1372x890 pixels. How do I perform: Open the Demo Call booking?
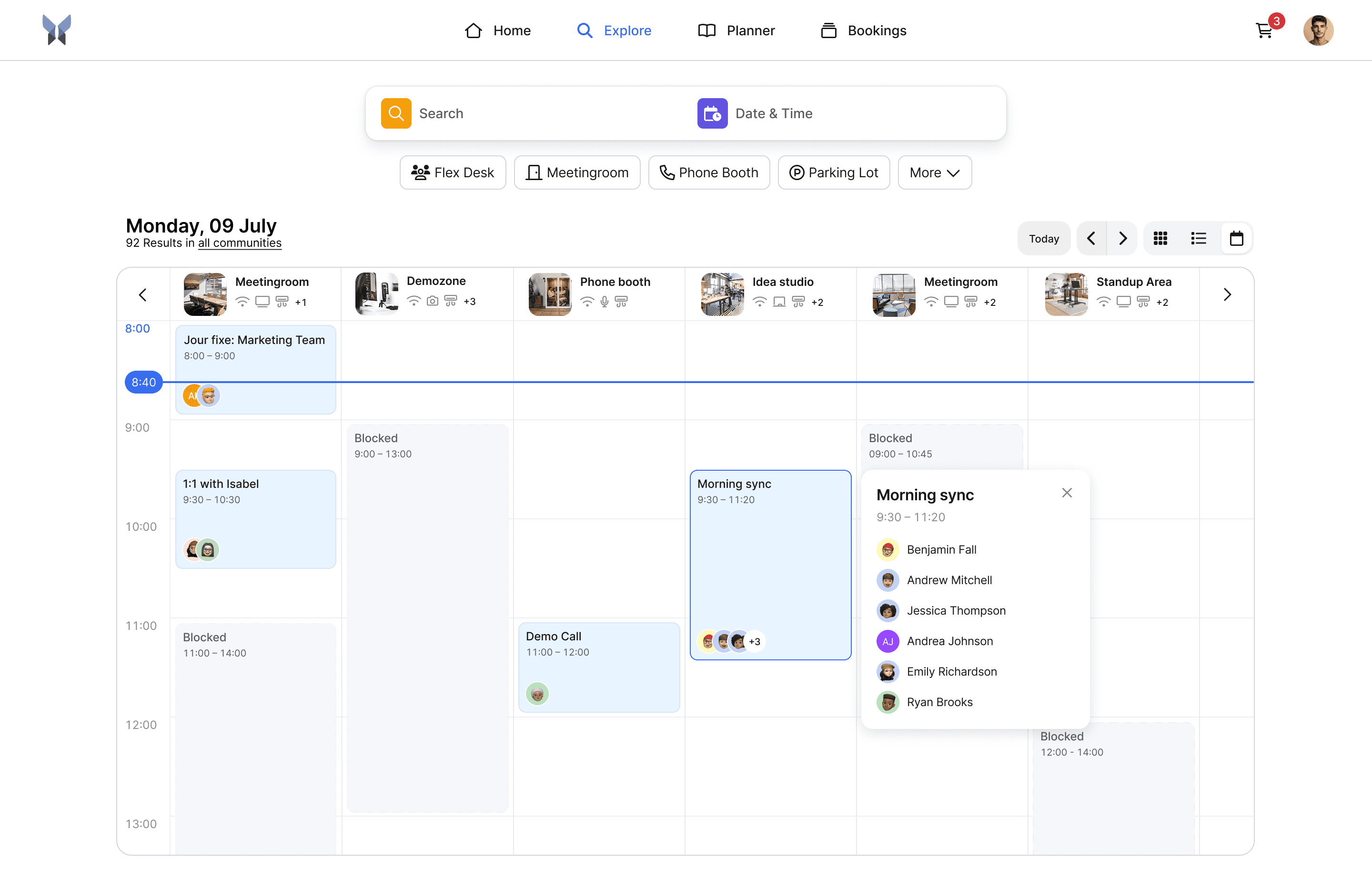(x=598, y=667)
